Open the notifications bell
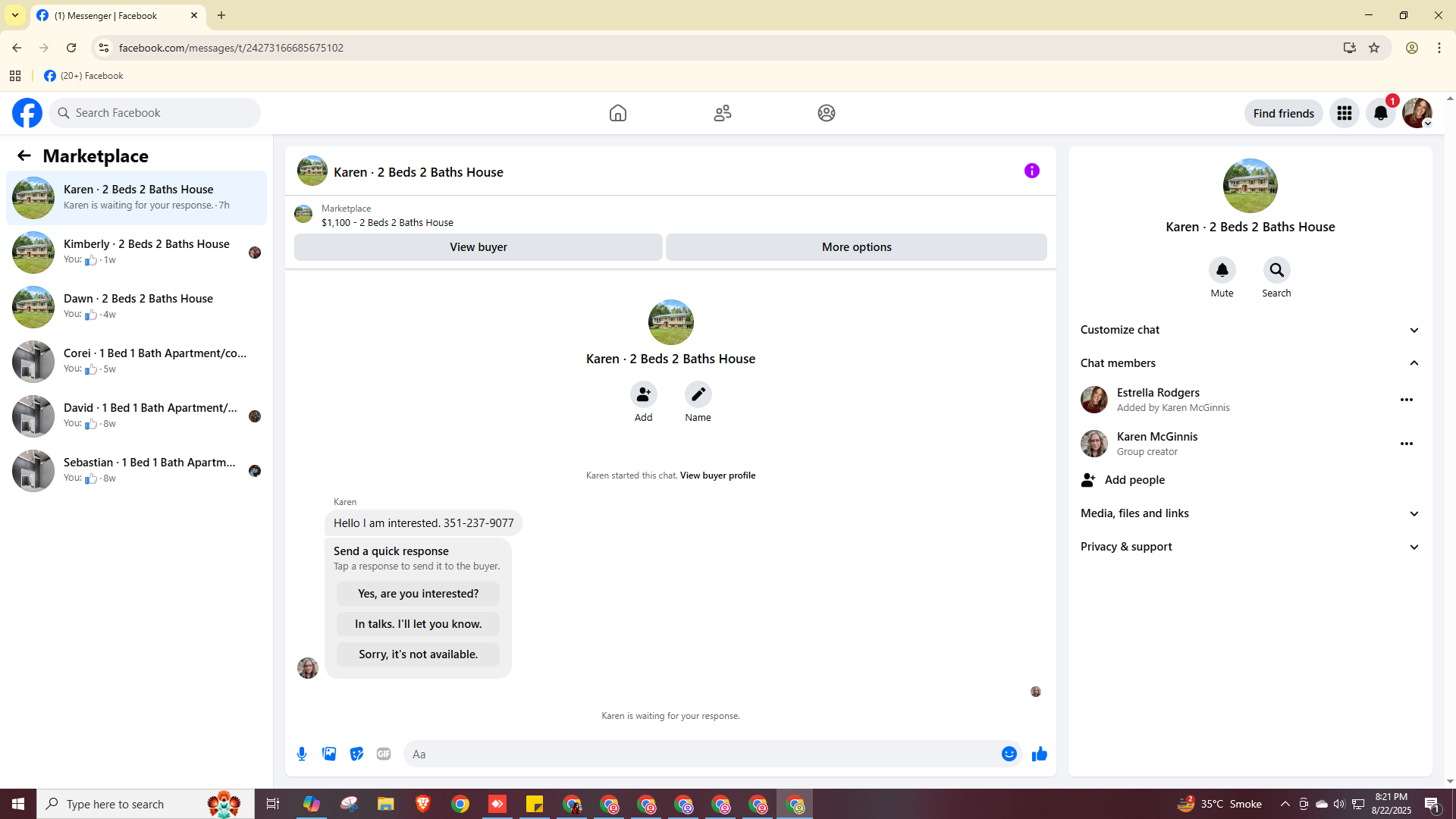1456x819 pixels. (1380, 113)
